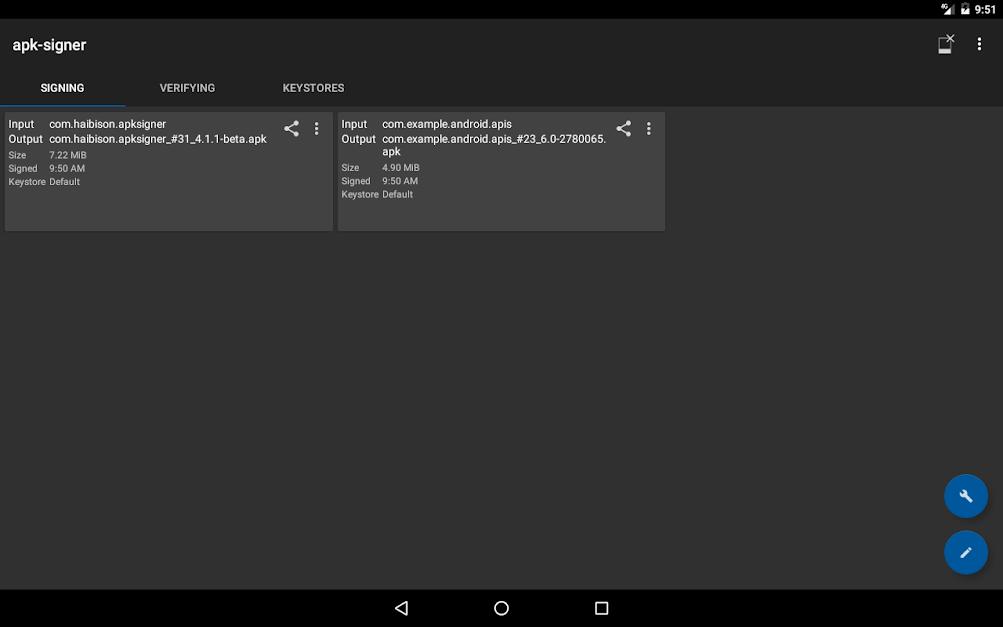The height and width of the screenshot is (627, 1003).
Task: Tap the blue pencil floating button
Action: (x=966, y=552)
